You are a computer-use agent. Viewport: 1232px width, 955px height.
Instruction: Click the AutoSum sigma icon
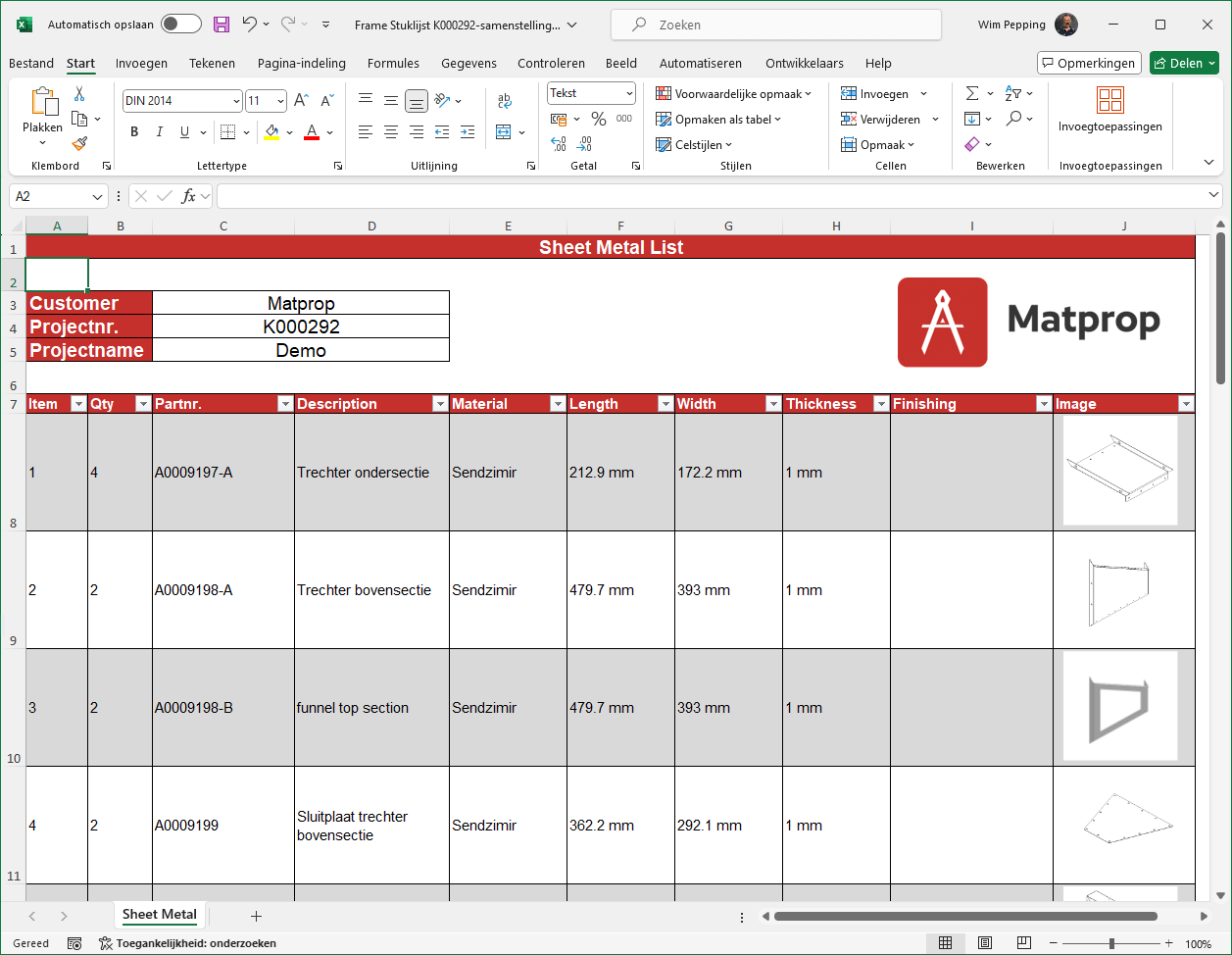coord(972,93)
